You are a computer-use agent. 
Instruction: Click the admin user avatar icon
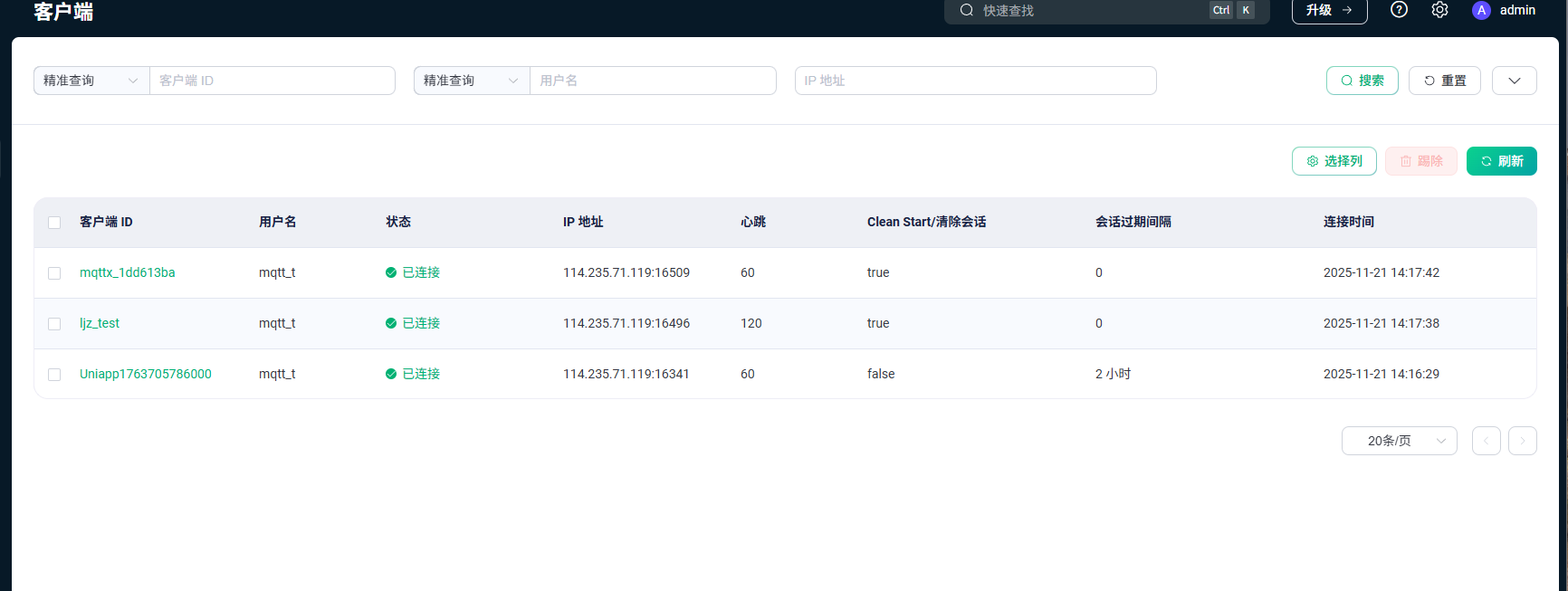1481,10
